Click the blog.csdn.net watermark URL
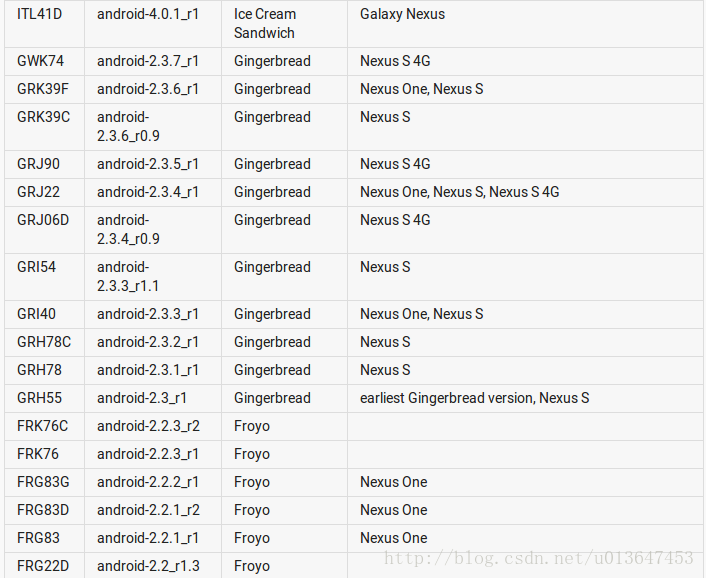The height and width of the screenshot is (578, 706). pos(539,558)
